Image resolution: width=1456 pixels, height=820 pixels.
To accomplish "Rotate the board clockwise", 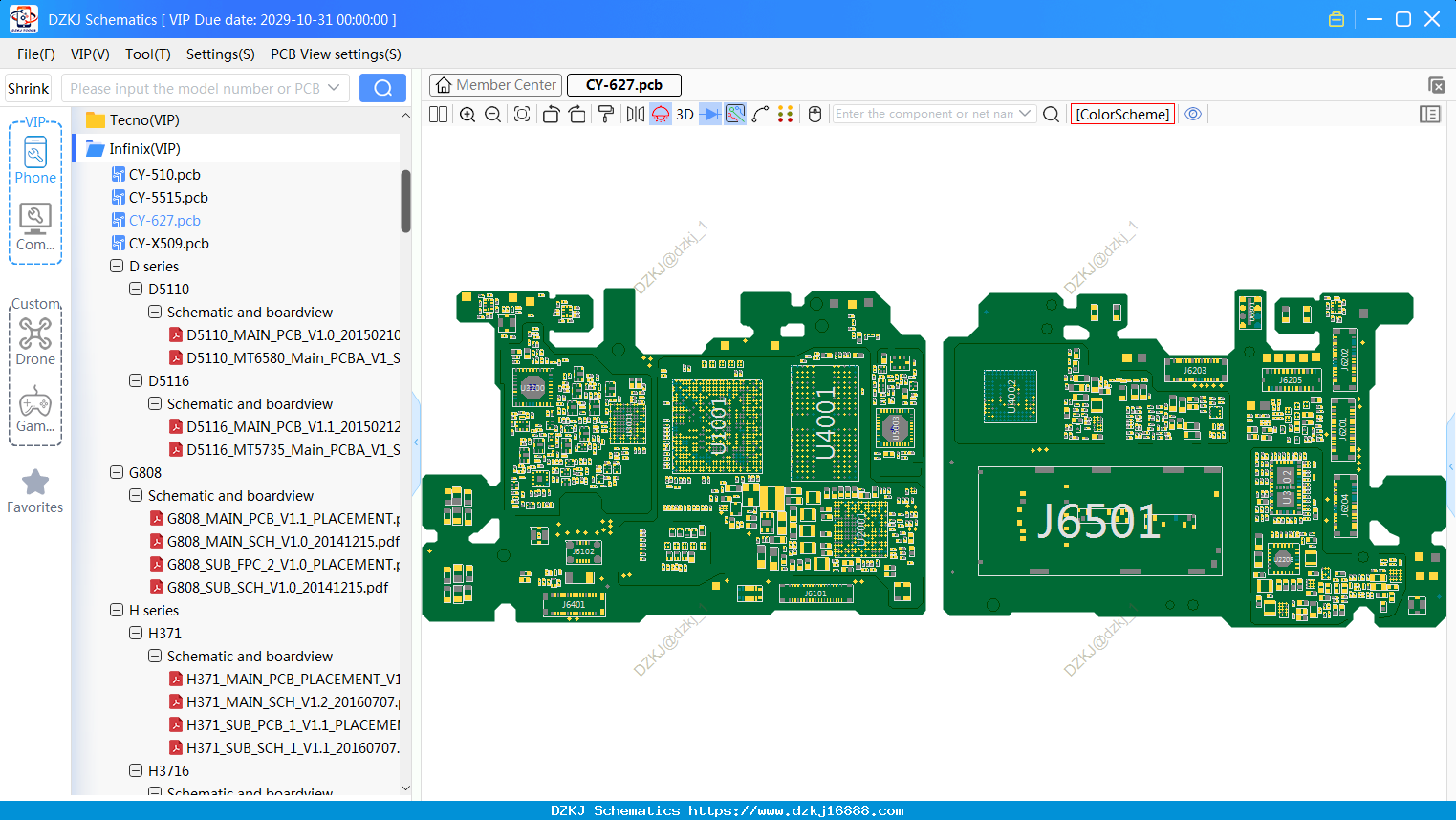I will coord(577,114).
